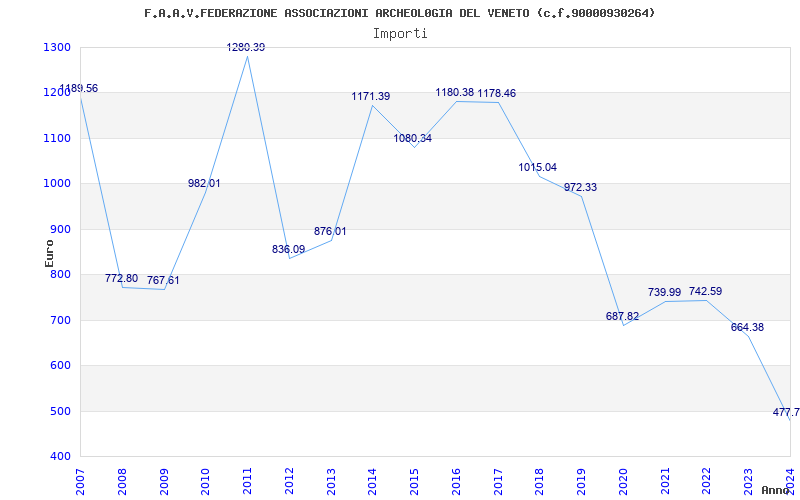Click the data label 664.38
Image resolution: width=800 pixels, height=500 pixels.
tap(747, 328)
